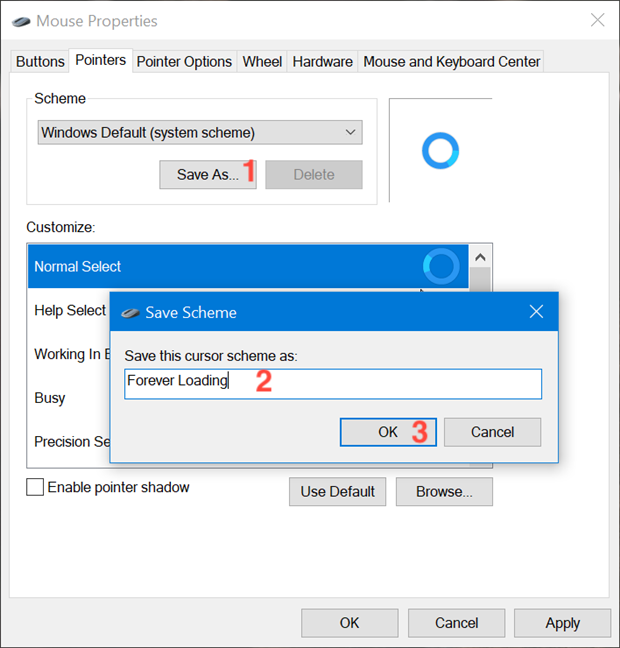Open the Pointer Options tab
Viewport: 620px width, 648px height.
[184, 62]
